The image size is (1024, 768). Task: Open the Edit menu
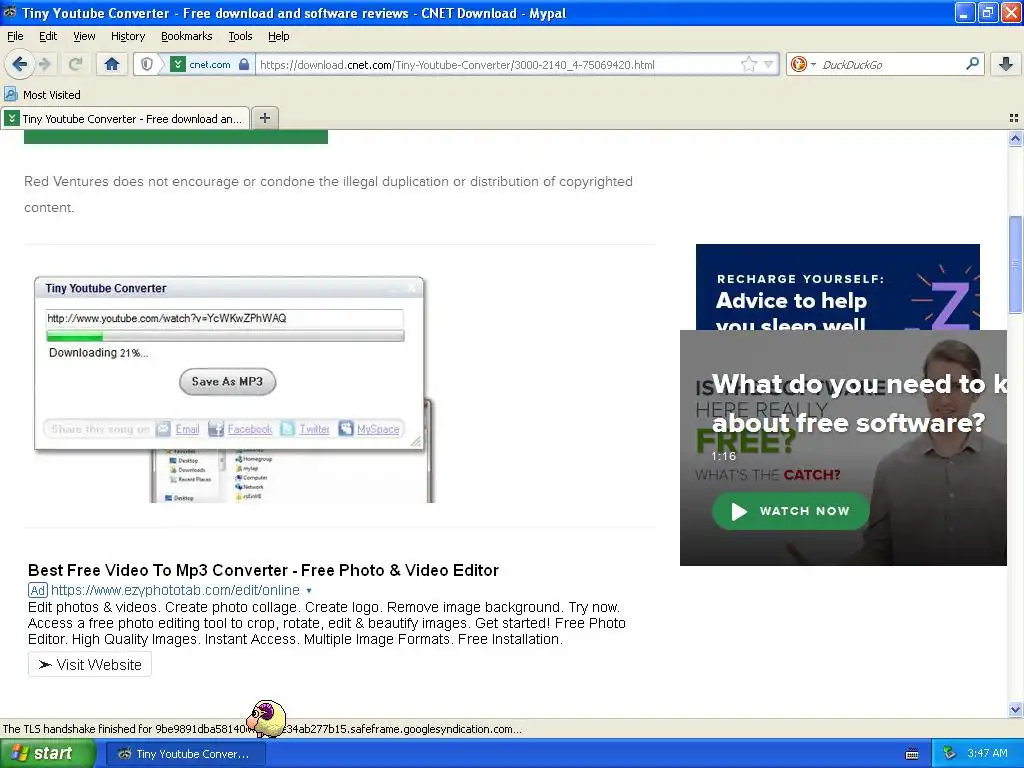click(x=48, y=36)
